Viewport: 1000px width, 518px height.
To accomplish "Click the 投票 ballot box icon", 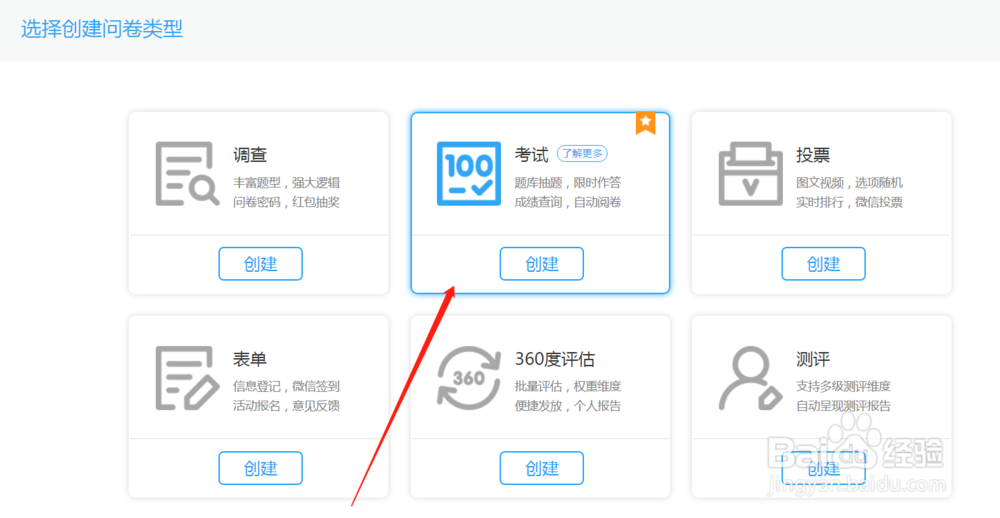I will 751,174.
